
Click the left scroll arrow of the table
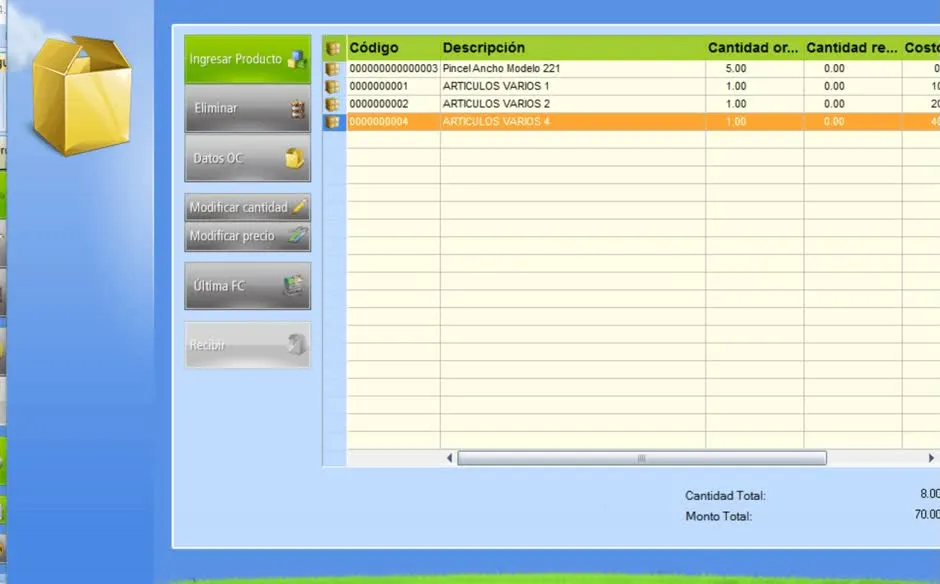[450, 458]
